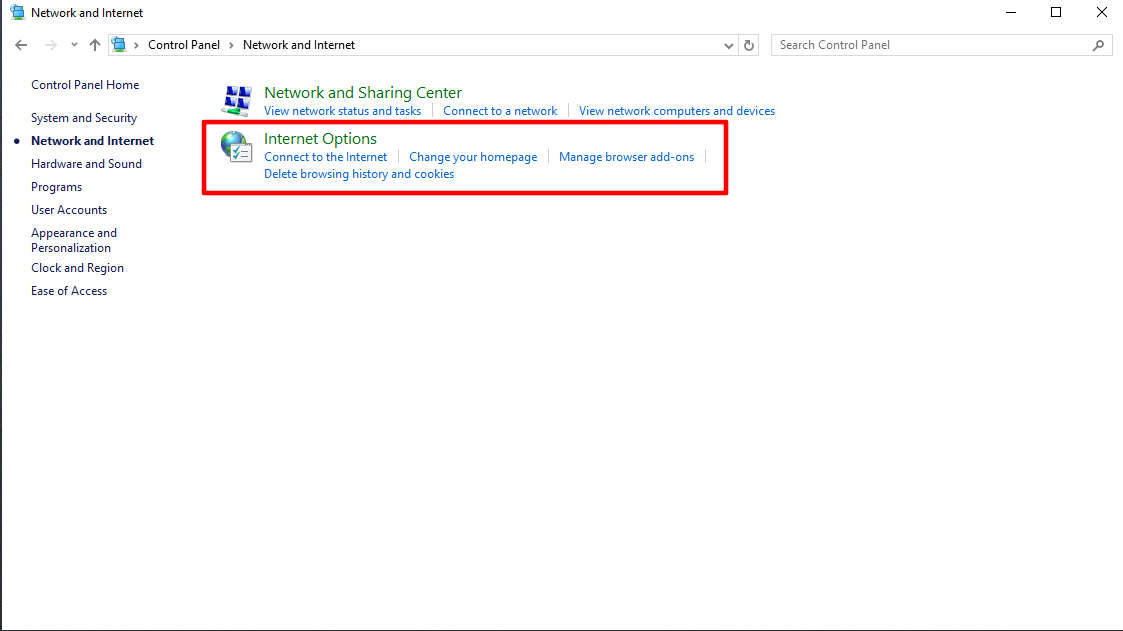Click the Control Panel icon in address bar
The image size is (1123, 631).
point(119,45)
